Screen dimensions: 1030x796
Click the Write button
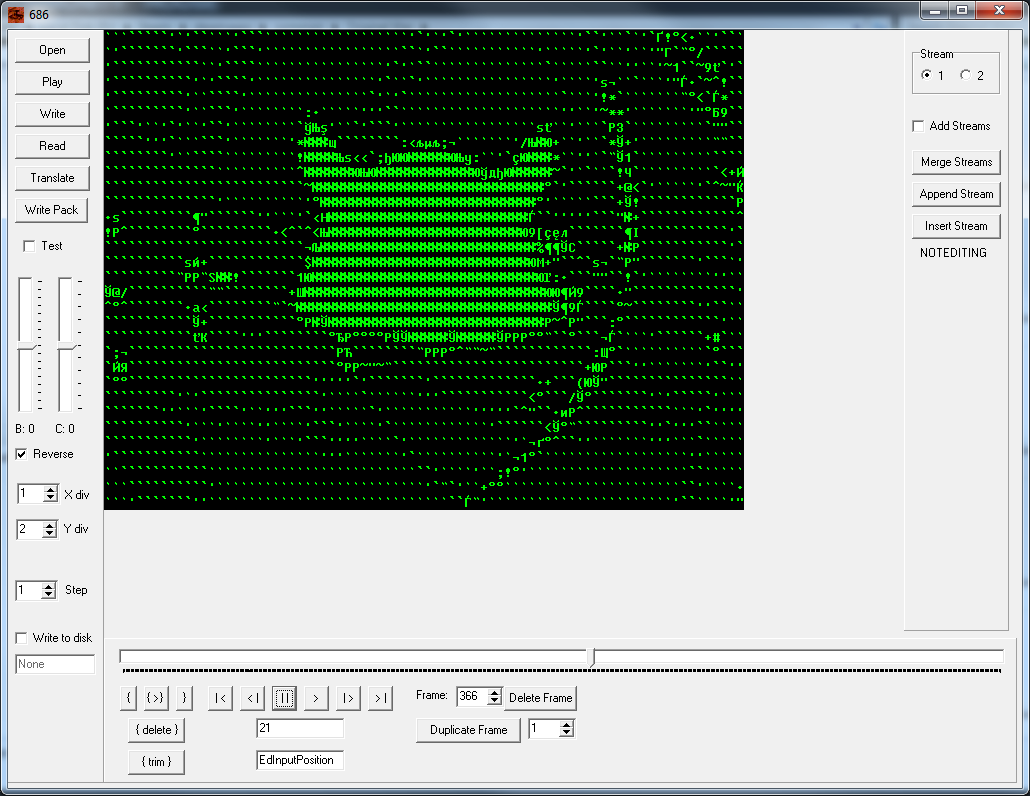52,114
